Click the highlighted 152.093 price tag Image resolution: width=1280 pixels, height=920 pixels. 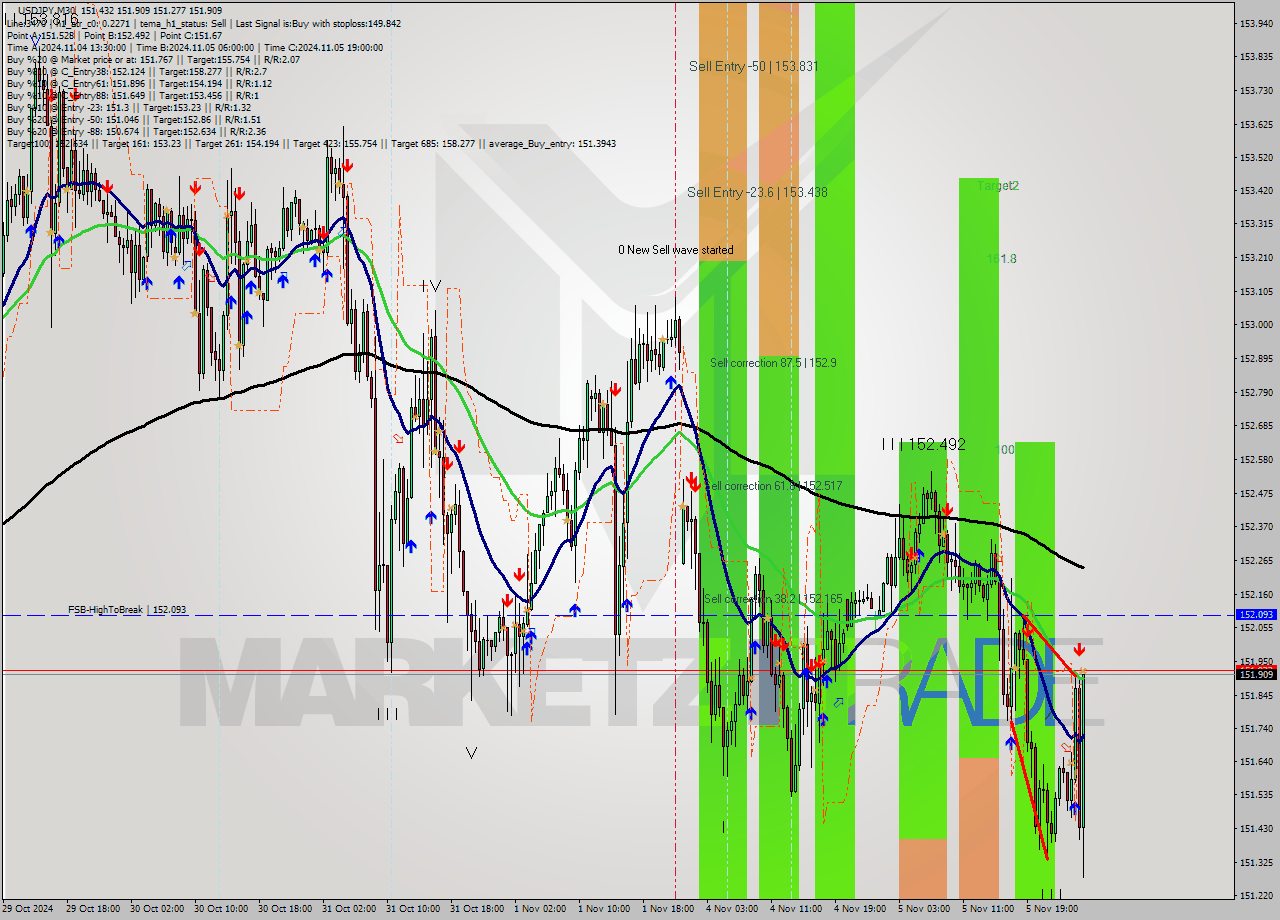(x=1256, y=615)
